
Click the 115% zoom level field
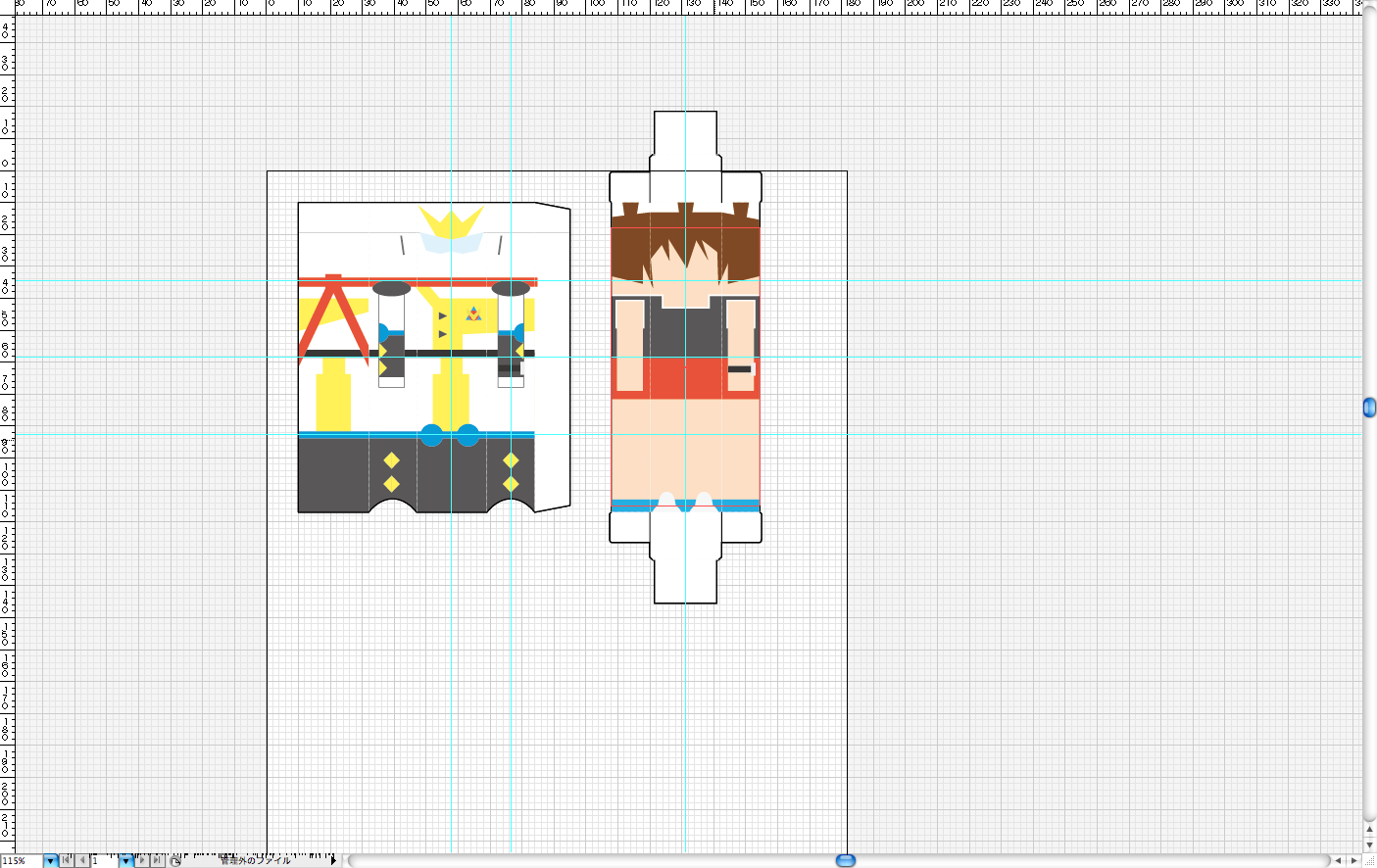22,861
